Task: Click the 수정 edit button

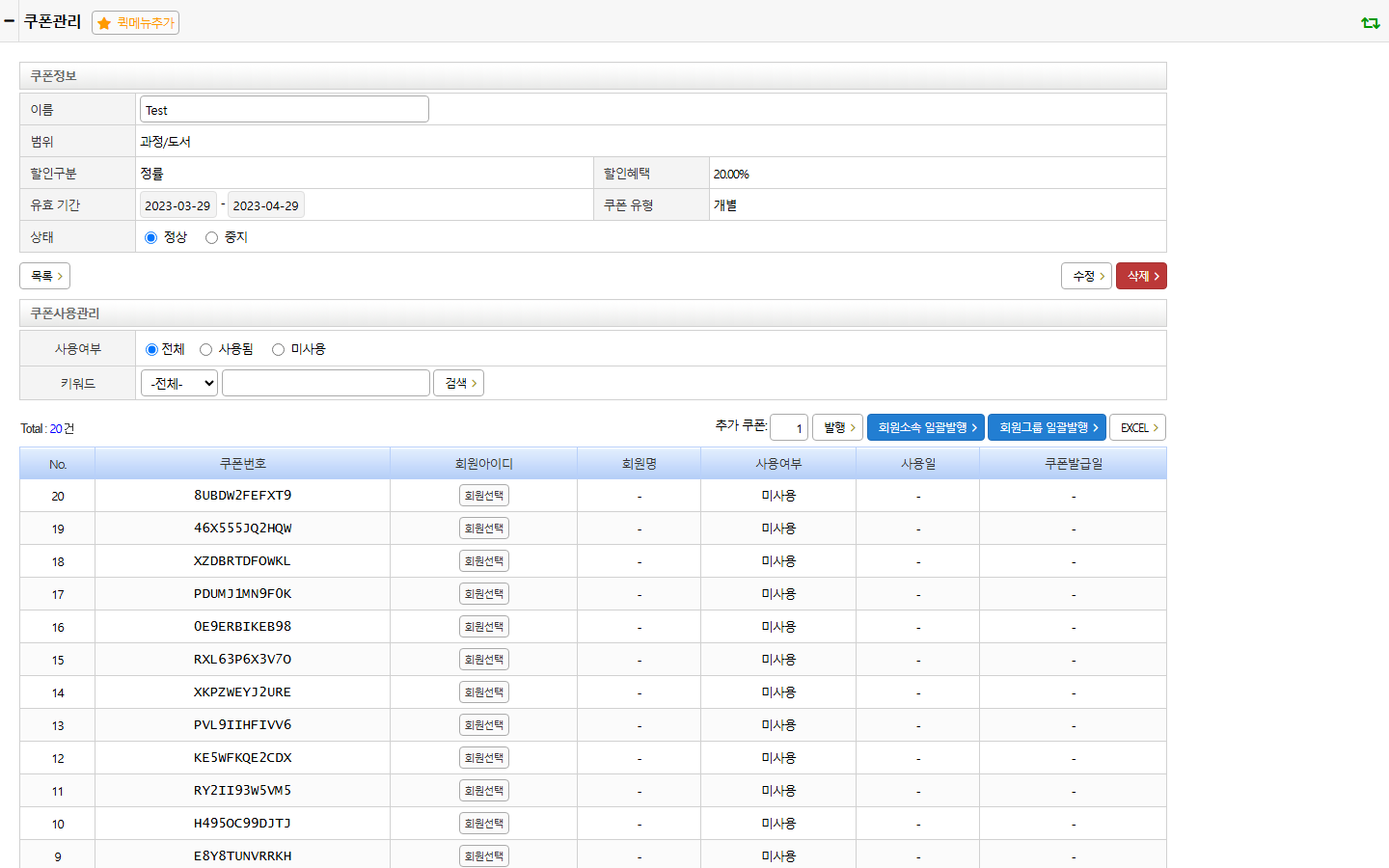Action: click(x=1087, y=276)
